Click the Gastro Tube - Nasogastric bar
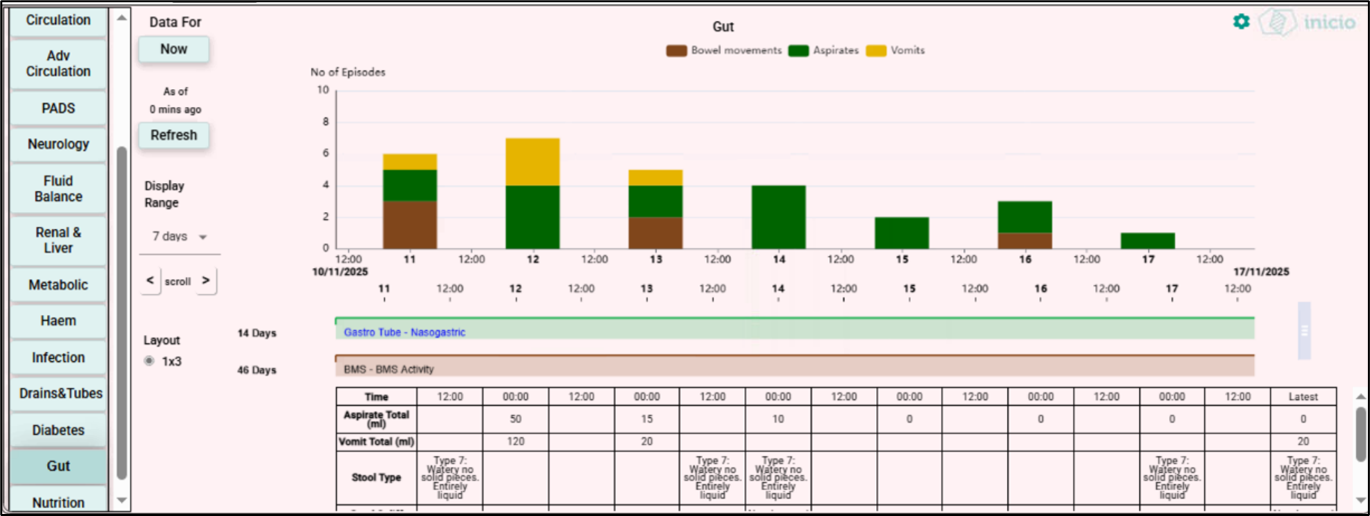The width and height of the screenshot is (1370, 516). click(x=794, y=331)
